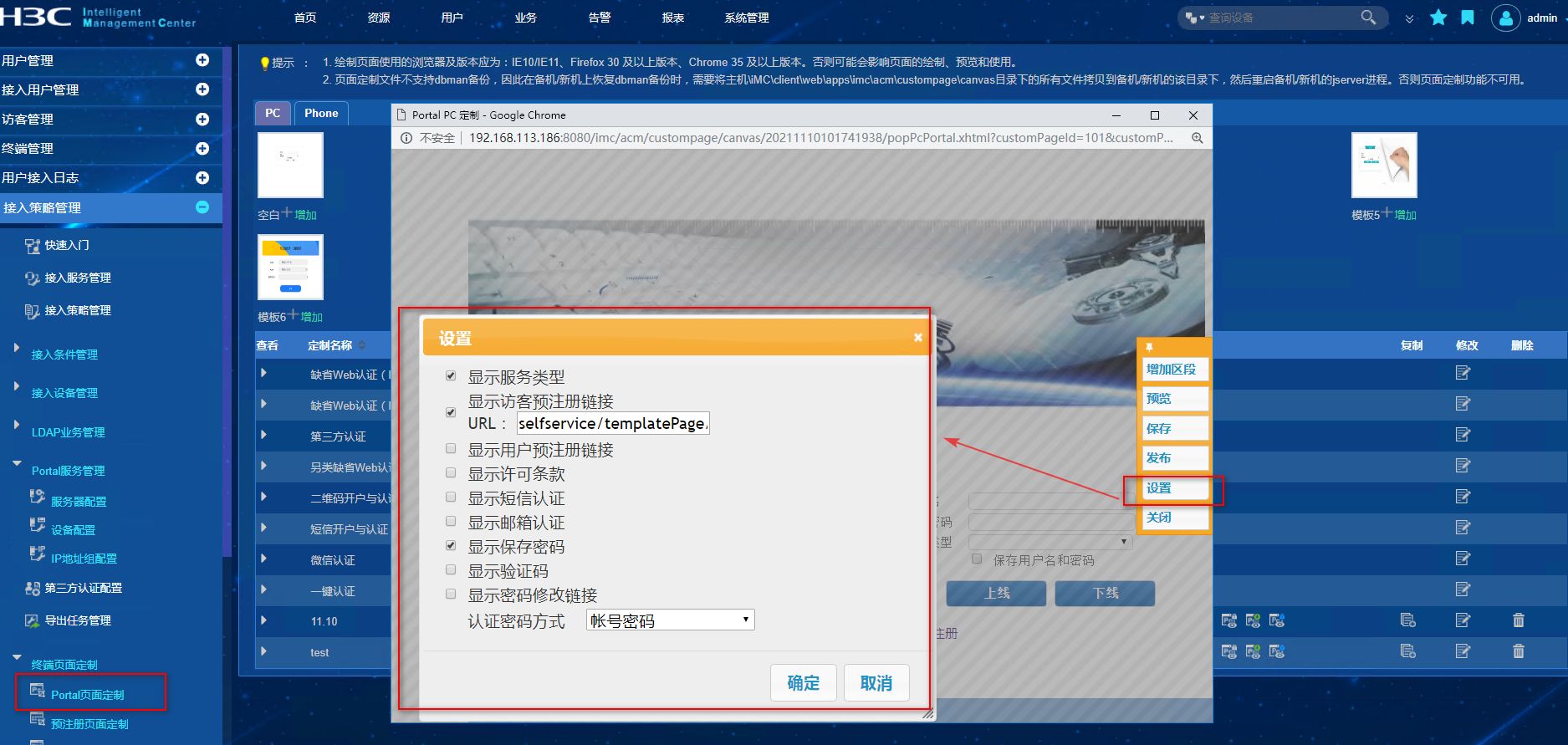Click the copy icon for the 11.10 row
Screen dimensions: 1568x745
click(1408, 620)
